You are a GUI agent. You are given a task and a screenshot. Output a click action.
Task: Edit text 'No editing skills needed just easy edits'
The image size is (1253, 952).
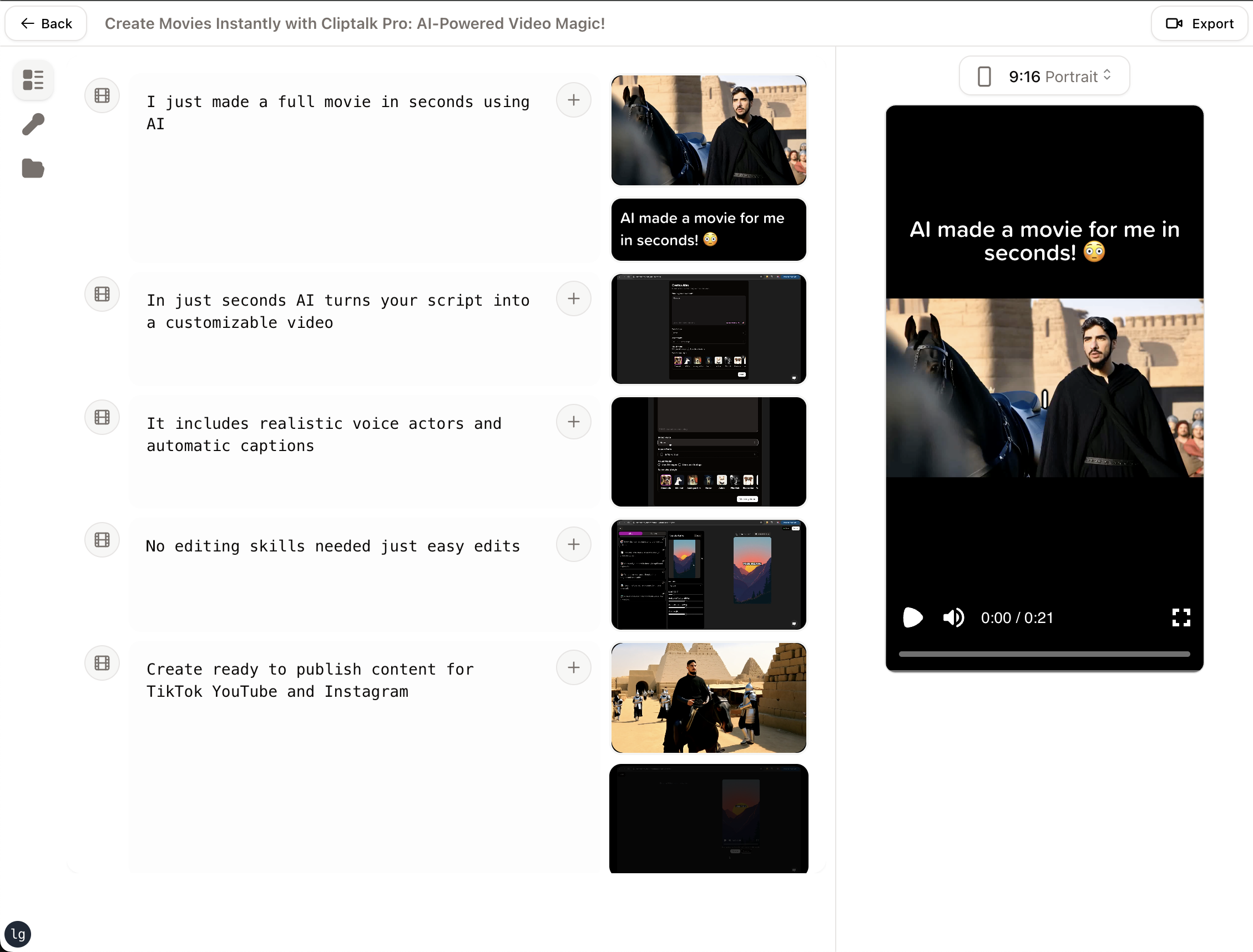[332, 546]
